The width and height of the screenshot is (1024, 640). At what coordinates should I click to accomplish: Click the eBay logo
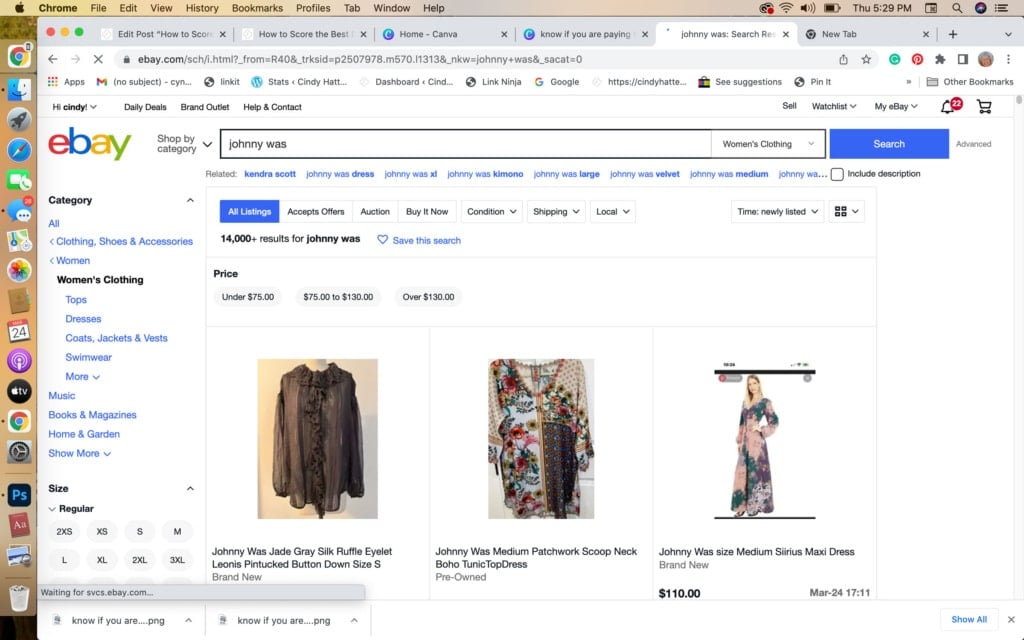click(x=90, y=144)
